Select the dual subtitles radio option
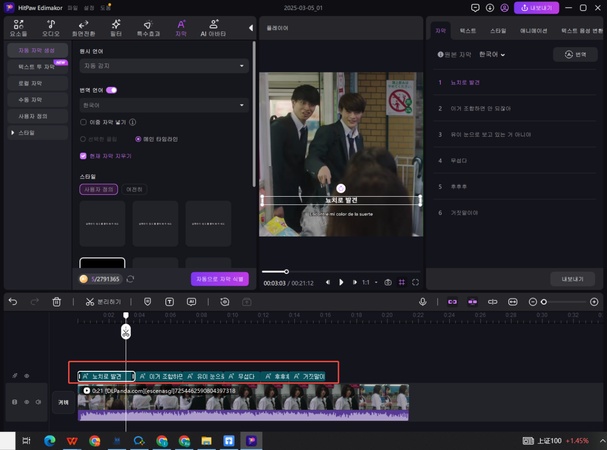The image size is (607, 450). (83, 122)
